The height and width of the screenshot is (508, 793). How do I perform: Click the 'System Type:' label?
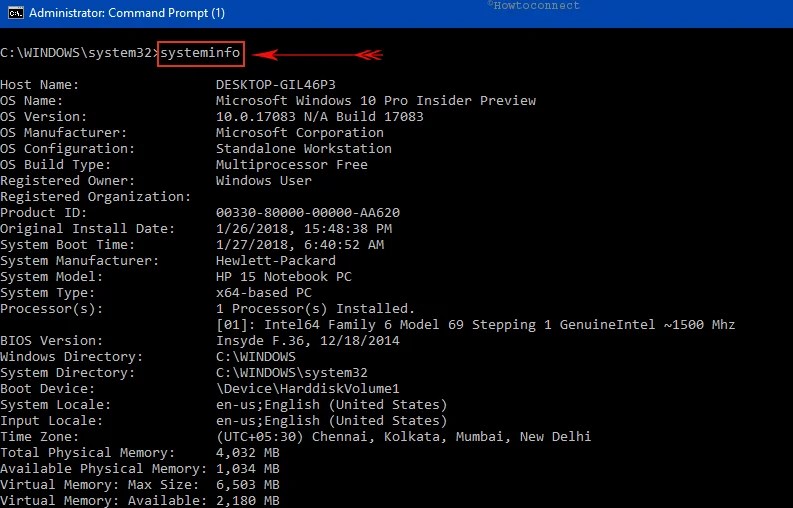48,293
